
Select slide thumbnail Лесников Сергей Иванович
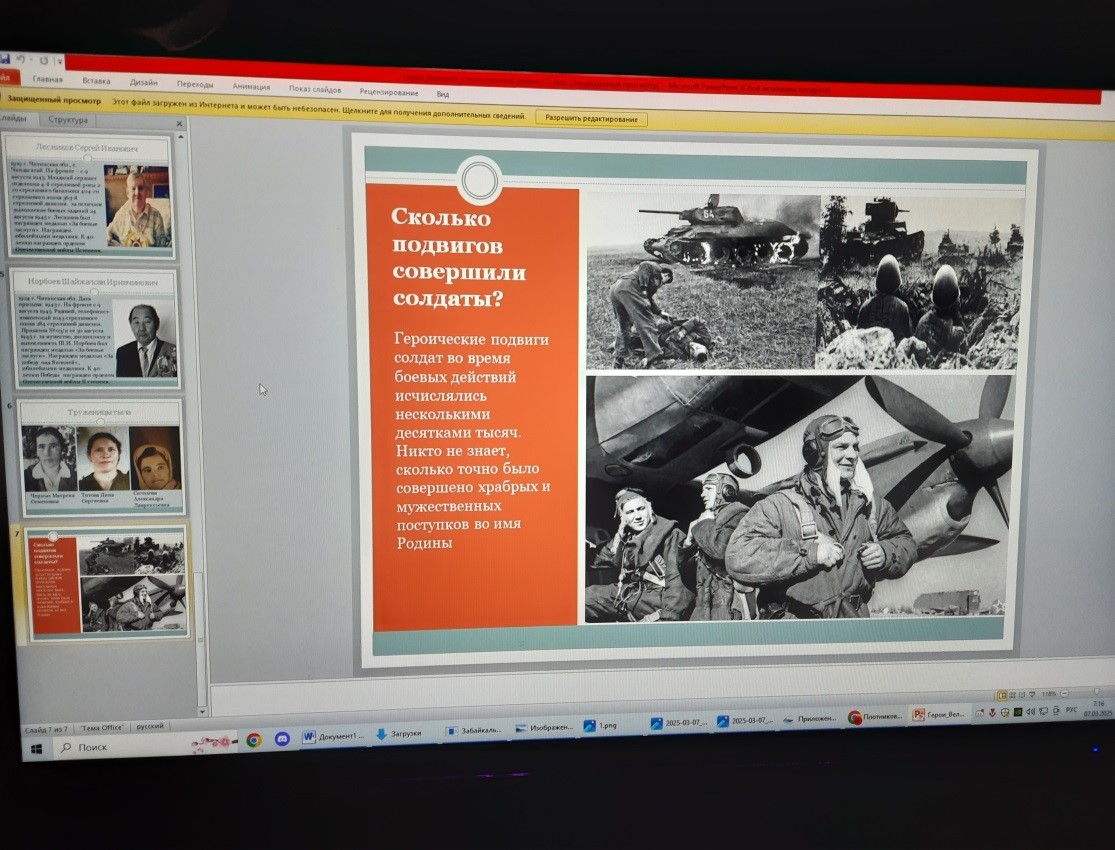[90, 196]
